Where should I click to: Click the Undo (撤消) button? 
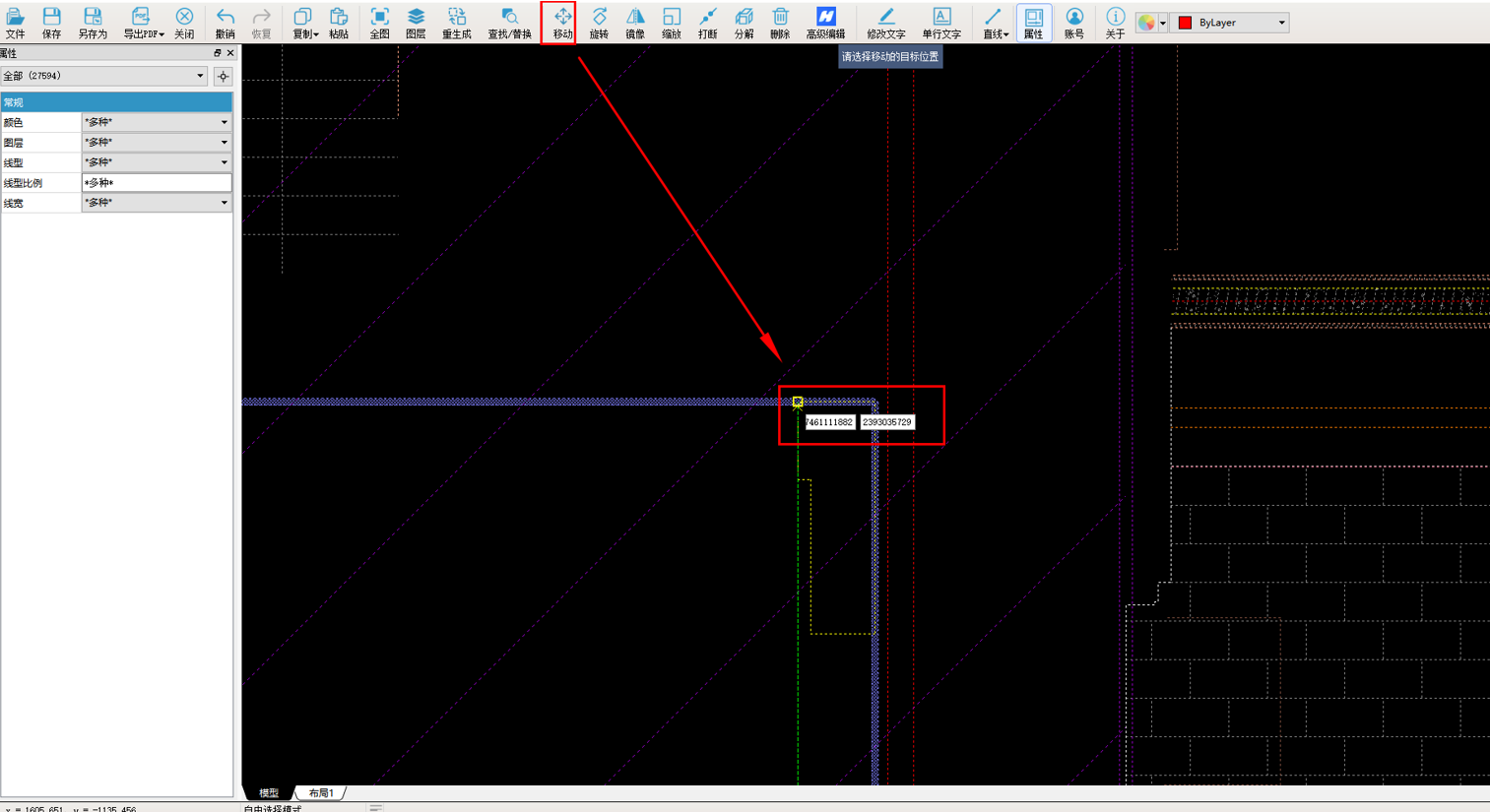click(225, 23)
